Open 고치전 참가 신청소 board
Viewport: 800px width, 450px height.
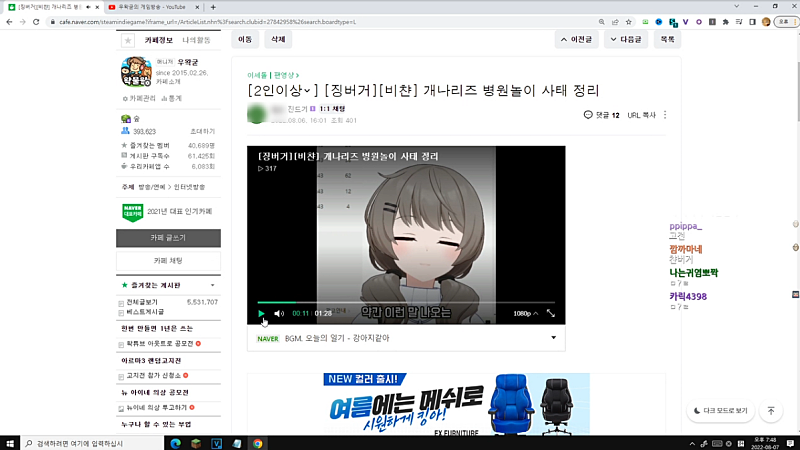(x=154, y=376)
